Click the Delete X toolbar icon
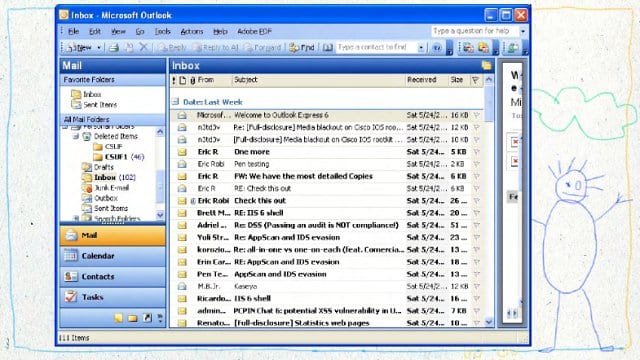This screenshot has height=360, width=640. (x=143, y=47)
